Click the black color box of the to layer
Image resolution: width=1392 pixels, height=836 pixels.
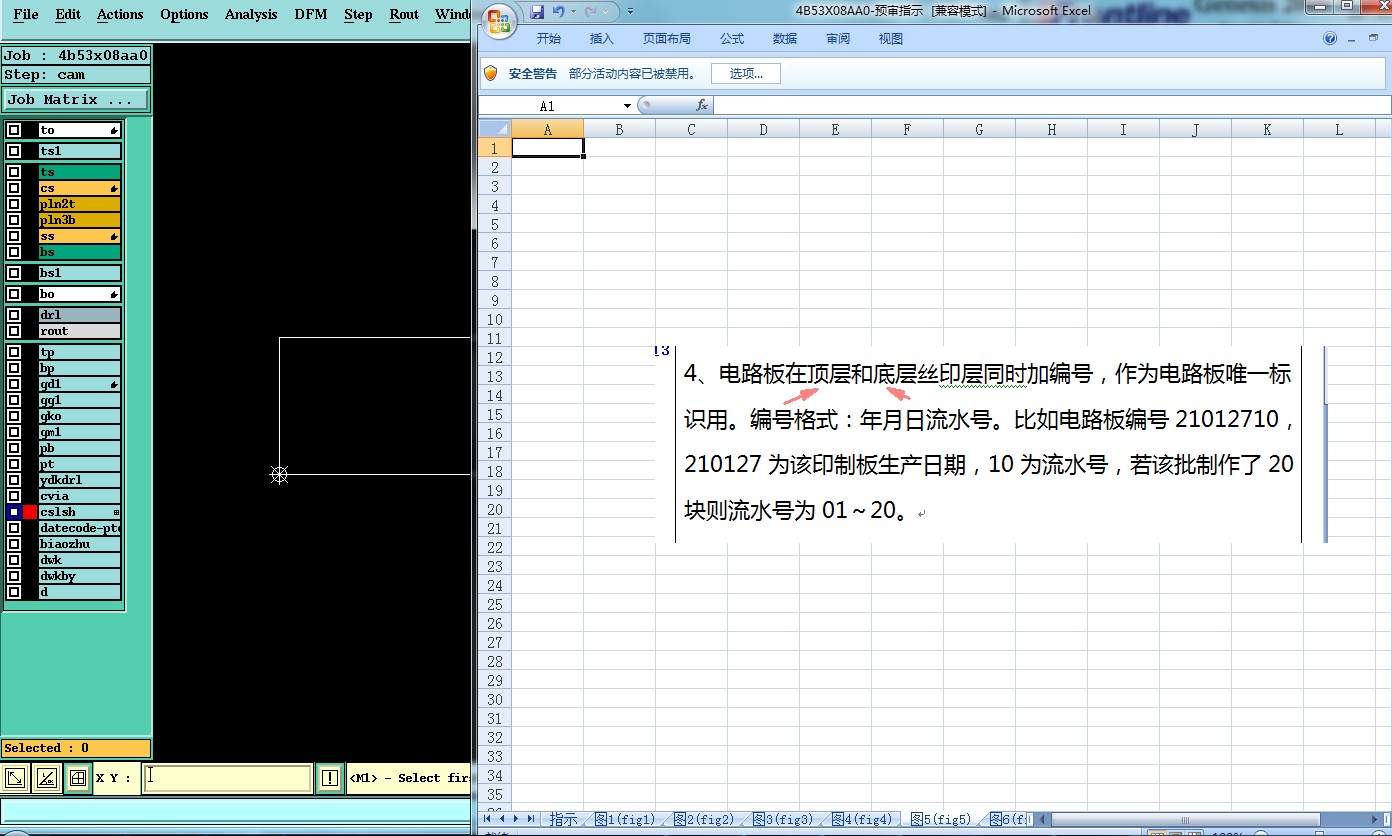coord(30,130)
